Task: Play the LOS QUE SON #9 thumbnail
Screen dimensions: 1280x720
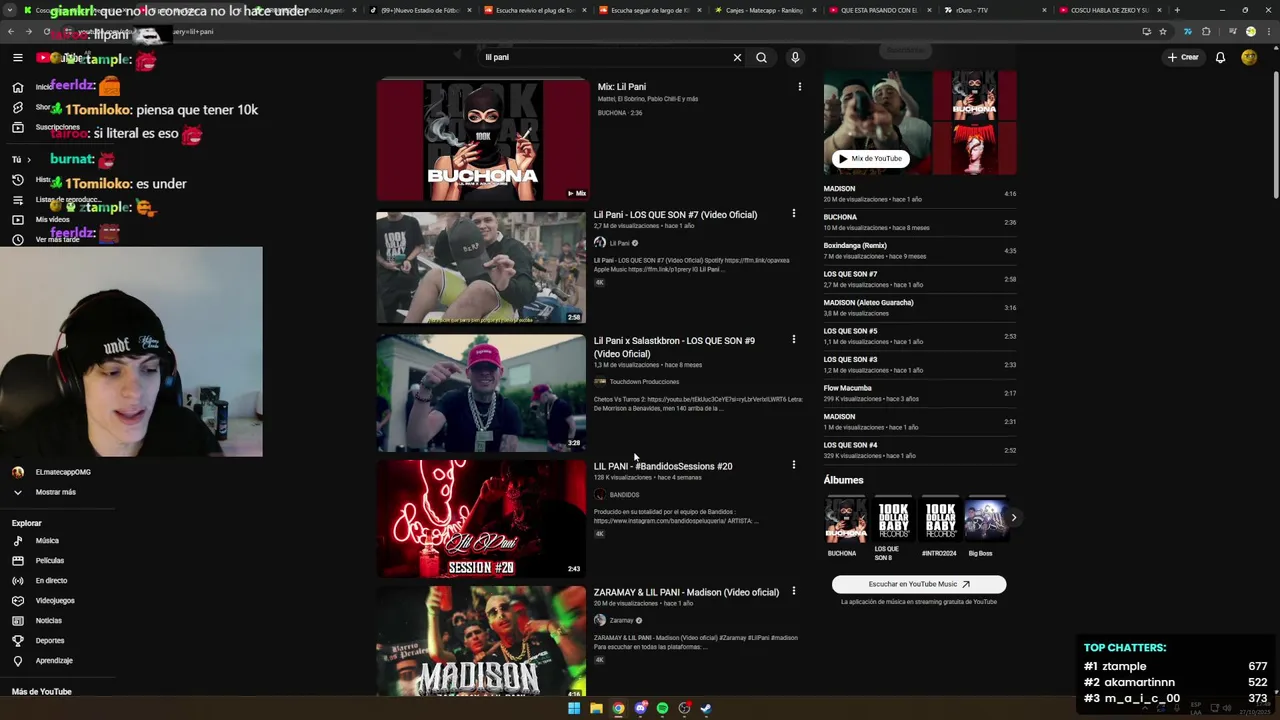Action: click(x=481, y=392)
